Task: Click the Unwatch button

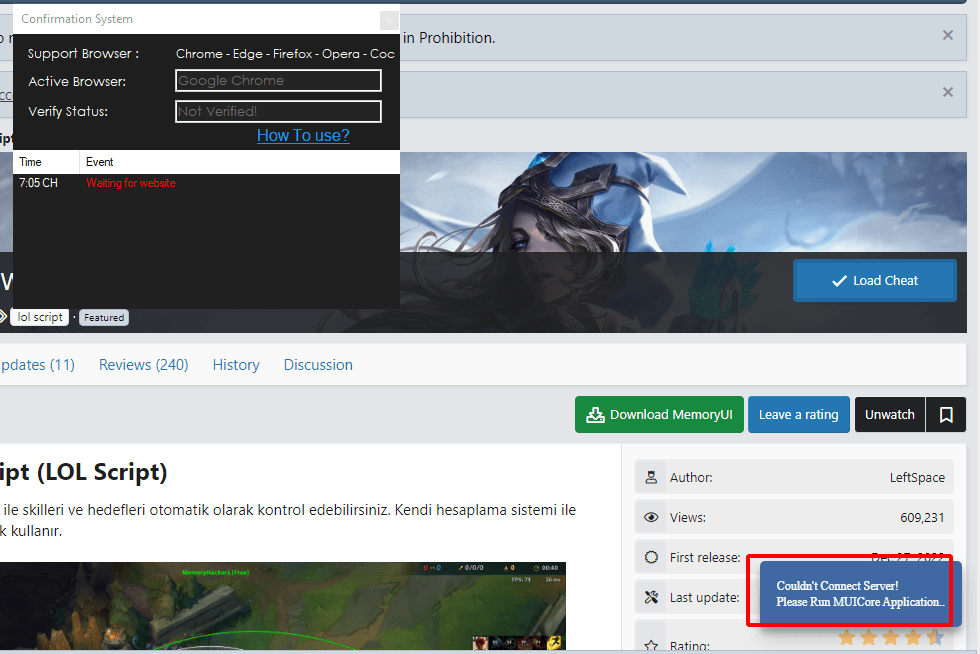Action: [889, 415]
